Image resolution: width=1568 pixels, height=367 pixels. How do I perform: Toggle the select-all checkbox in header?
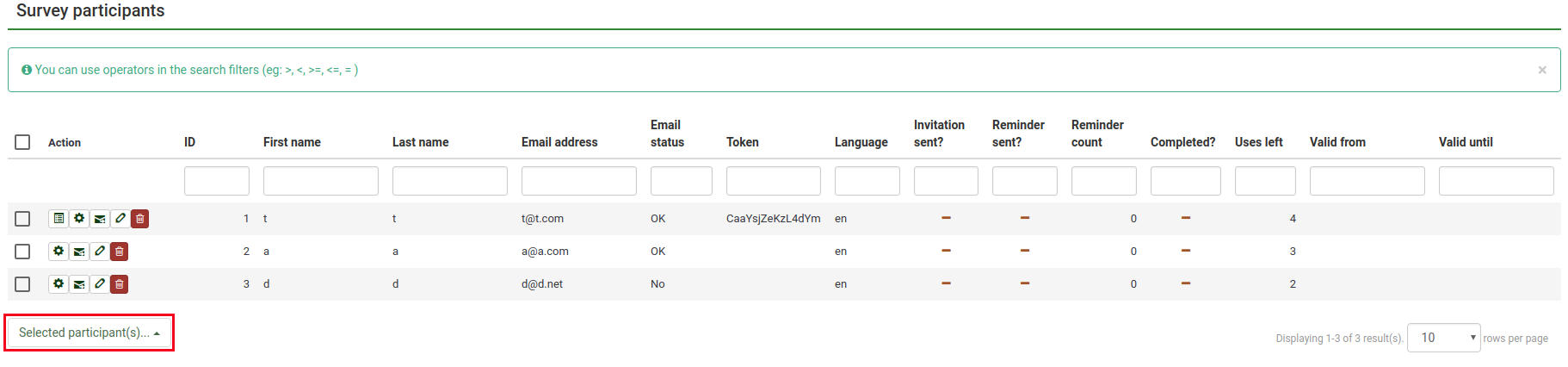(x=23, y=142)
